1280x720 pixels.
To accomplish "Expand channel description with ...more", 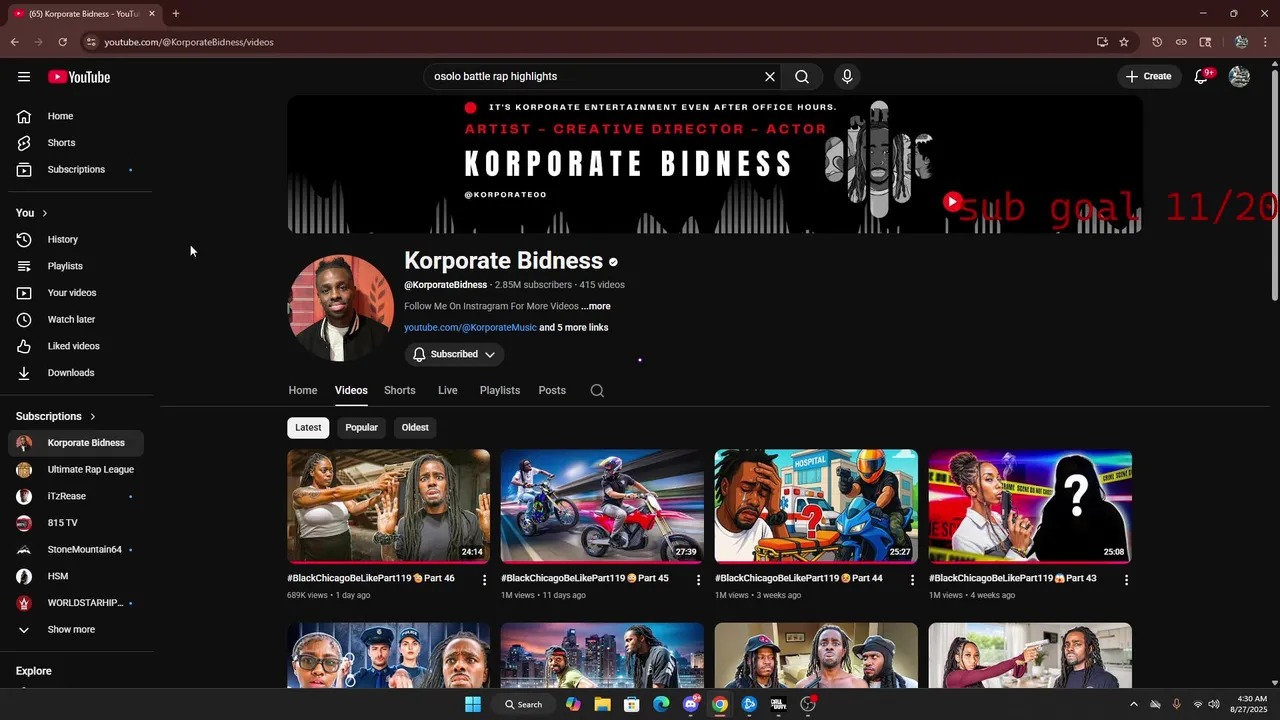I will pos(596,306).
